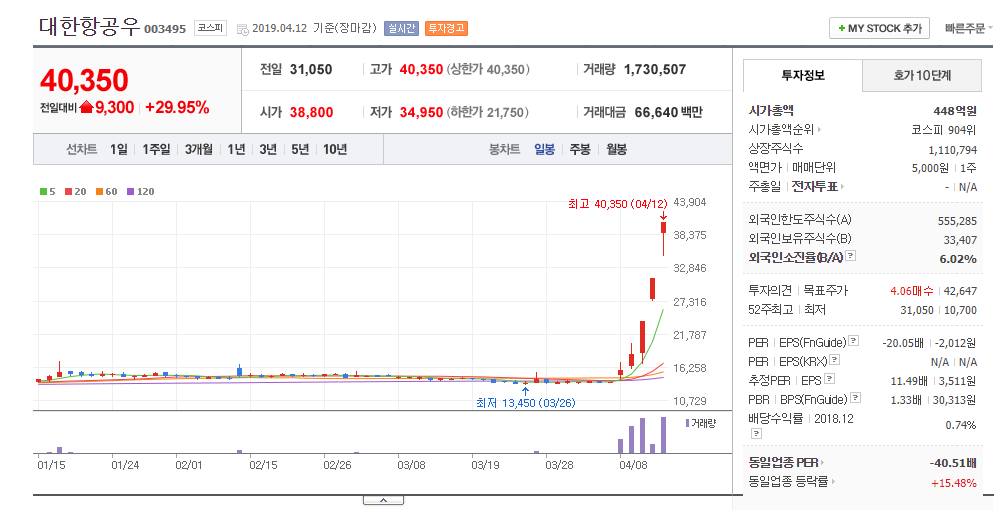
Task: Open help icon next to PBR BPS(FnGuide)
Action: click(x=856, y=398)
